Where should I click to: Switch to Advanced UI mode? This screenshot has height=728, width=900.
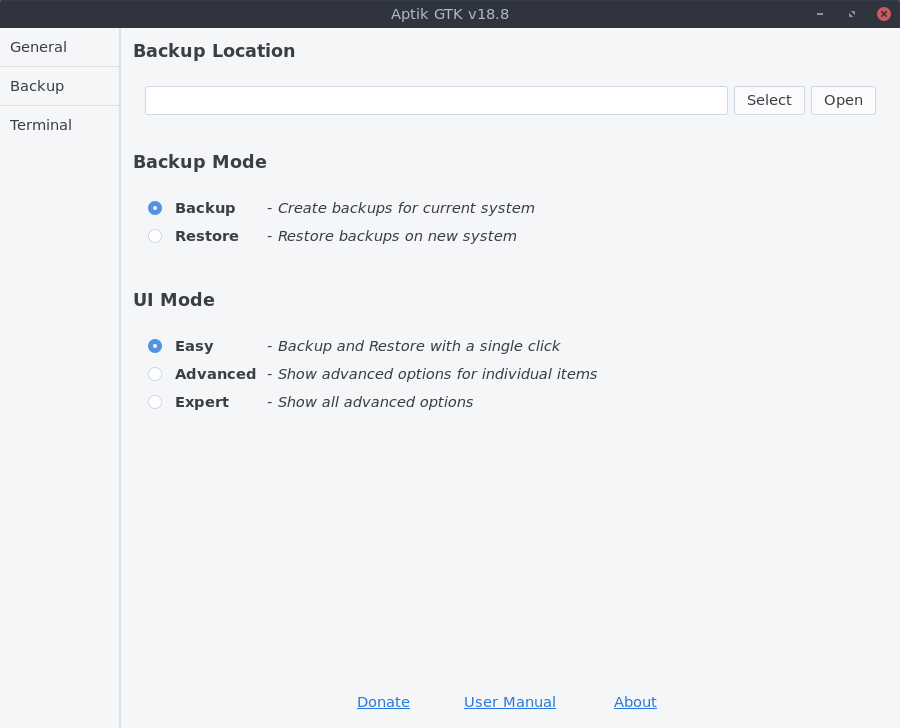pyautogui.click(x=155, y=374)
